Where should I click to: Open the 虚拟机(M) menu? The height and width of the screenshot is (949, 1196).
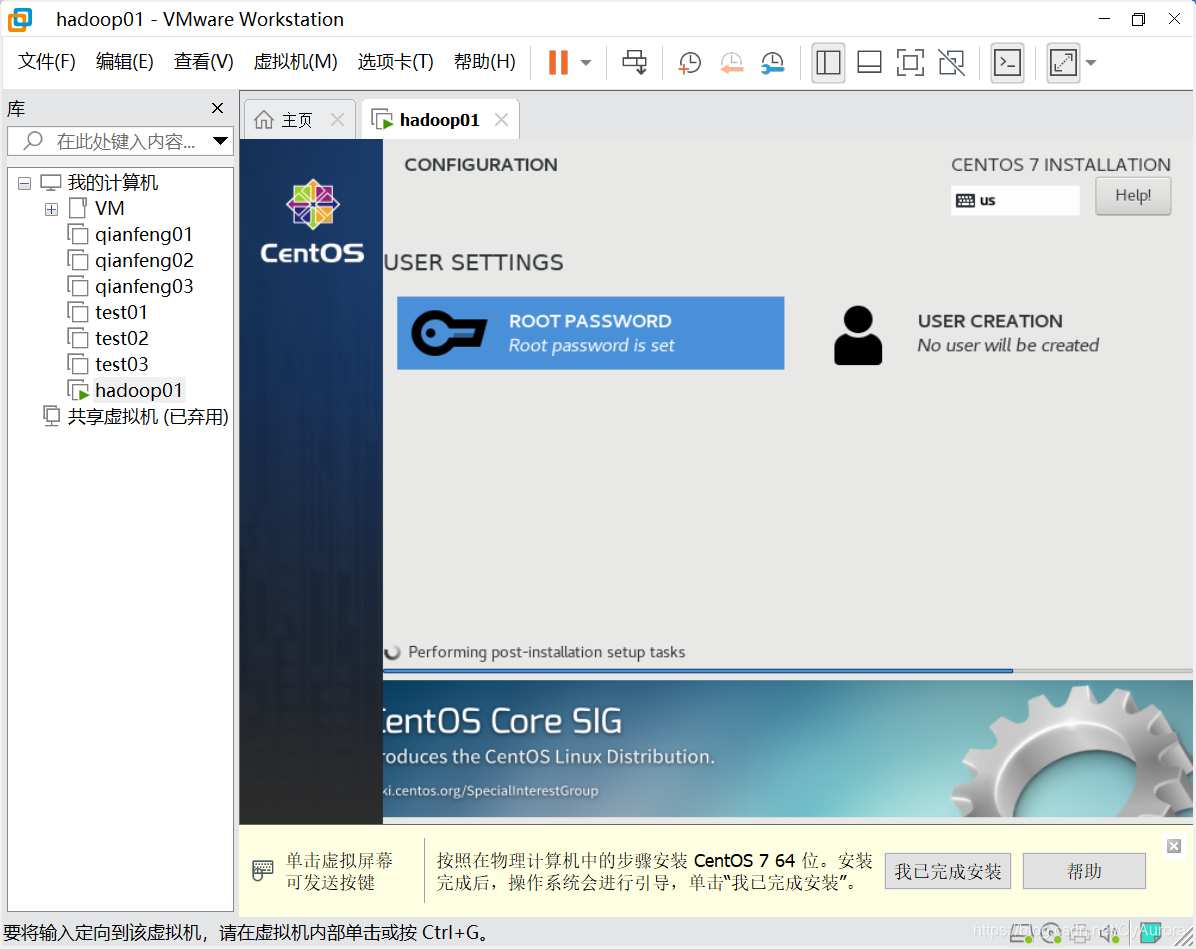click(x=296, y=62)
